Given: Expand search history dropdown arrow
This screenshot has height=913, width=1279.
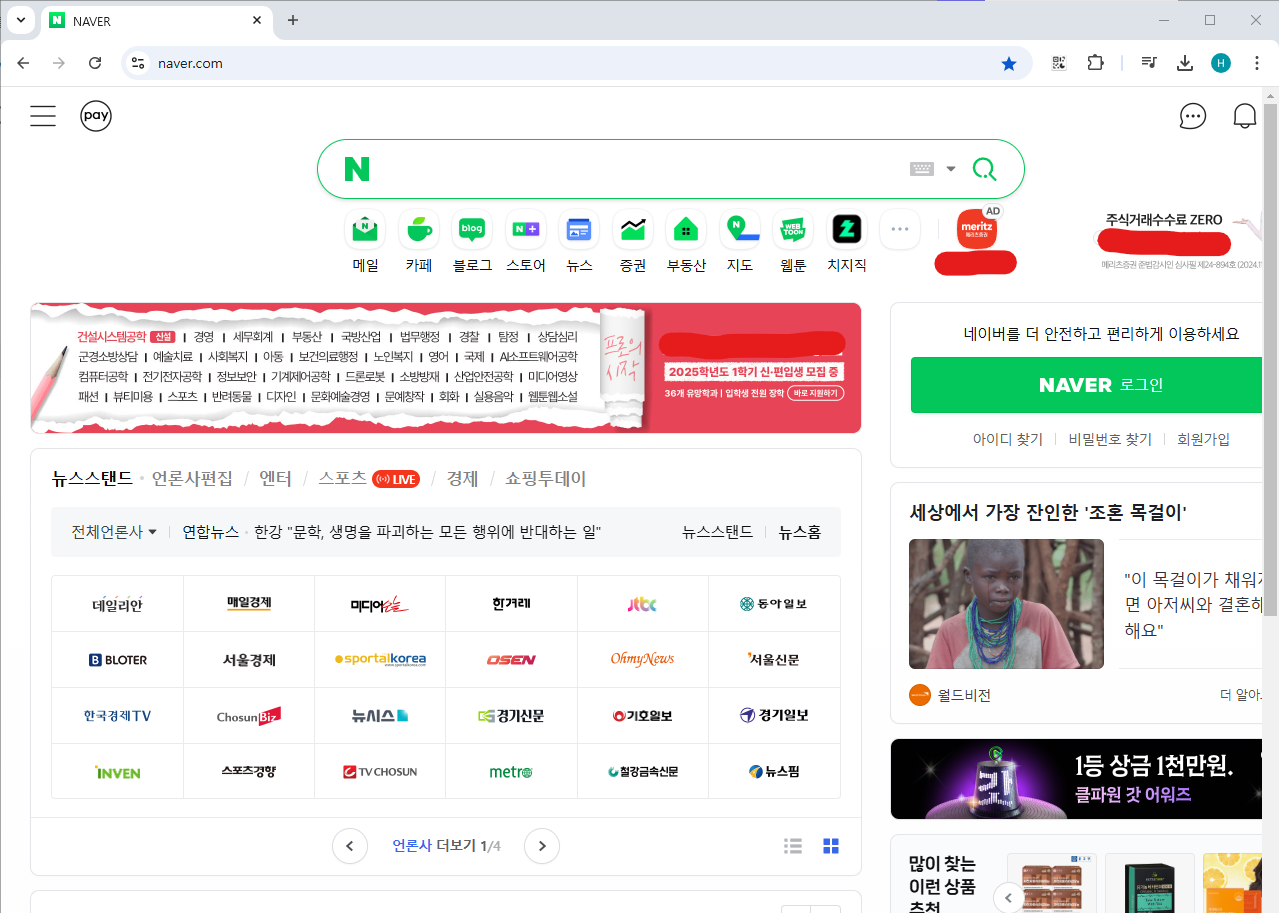Looking at the screenshot, I should 951,169.
